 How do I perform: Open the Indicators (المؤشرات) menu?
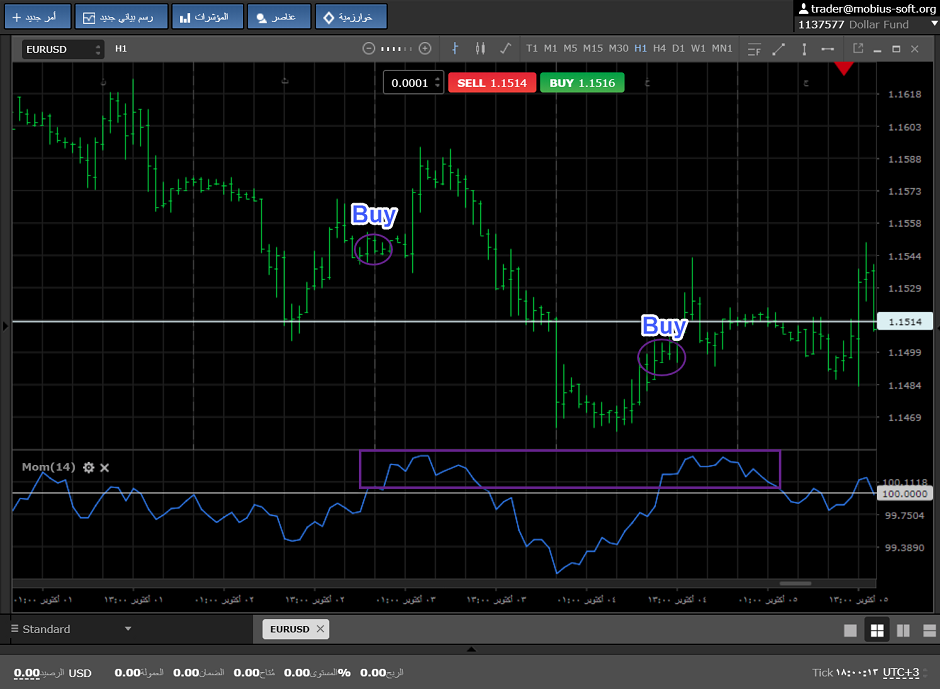tap(207, 16)
